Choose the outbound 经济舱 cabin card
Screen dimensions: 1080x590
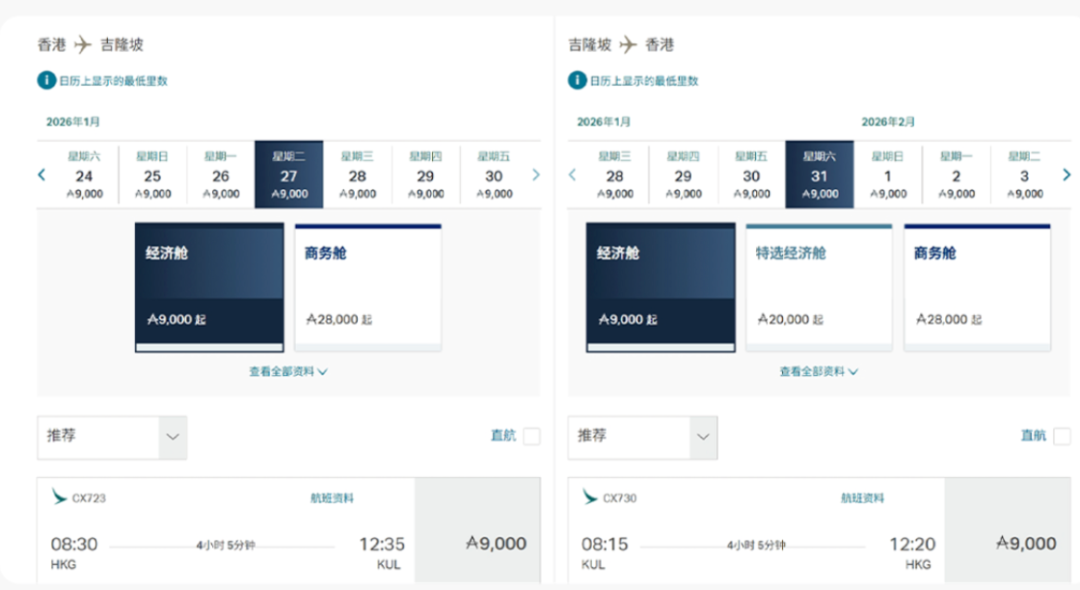[x=209, y=287]
